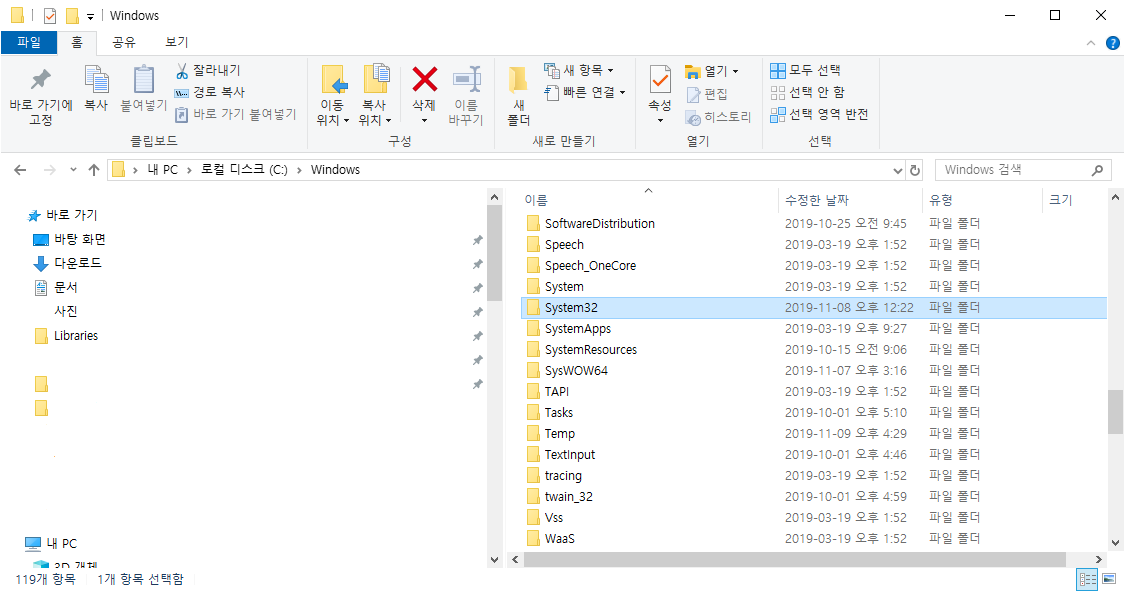Screen dimensions: 1125x592
Task: Open the File (파일) tab
Action: coord(29,42)
